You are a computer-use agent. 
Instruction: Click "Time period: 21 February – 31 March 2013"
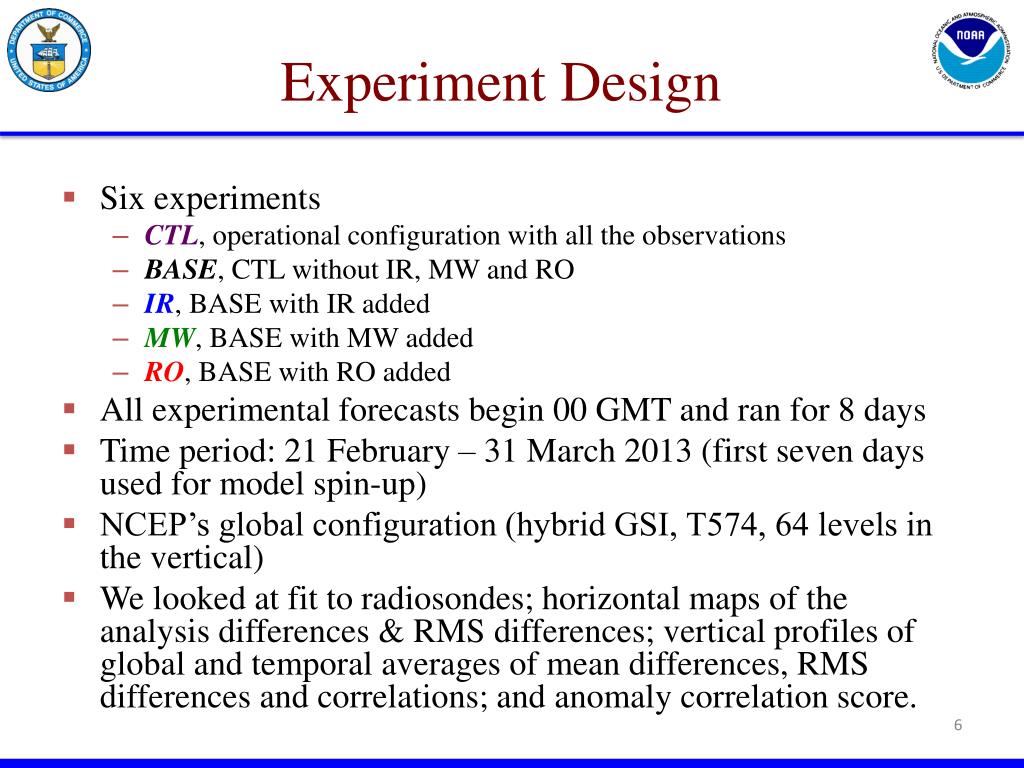coord(395,451)
